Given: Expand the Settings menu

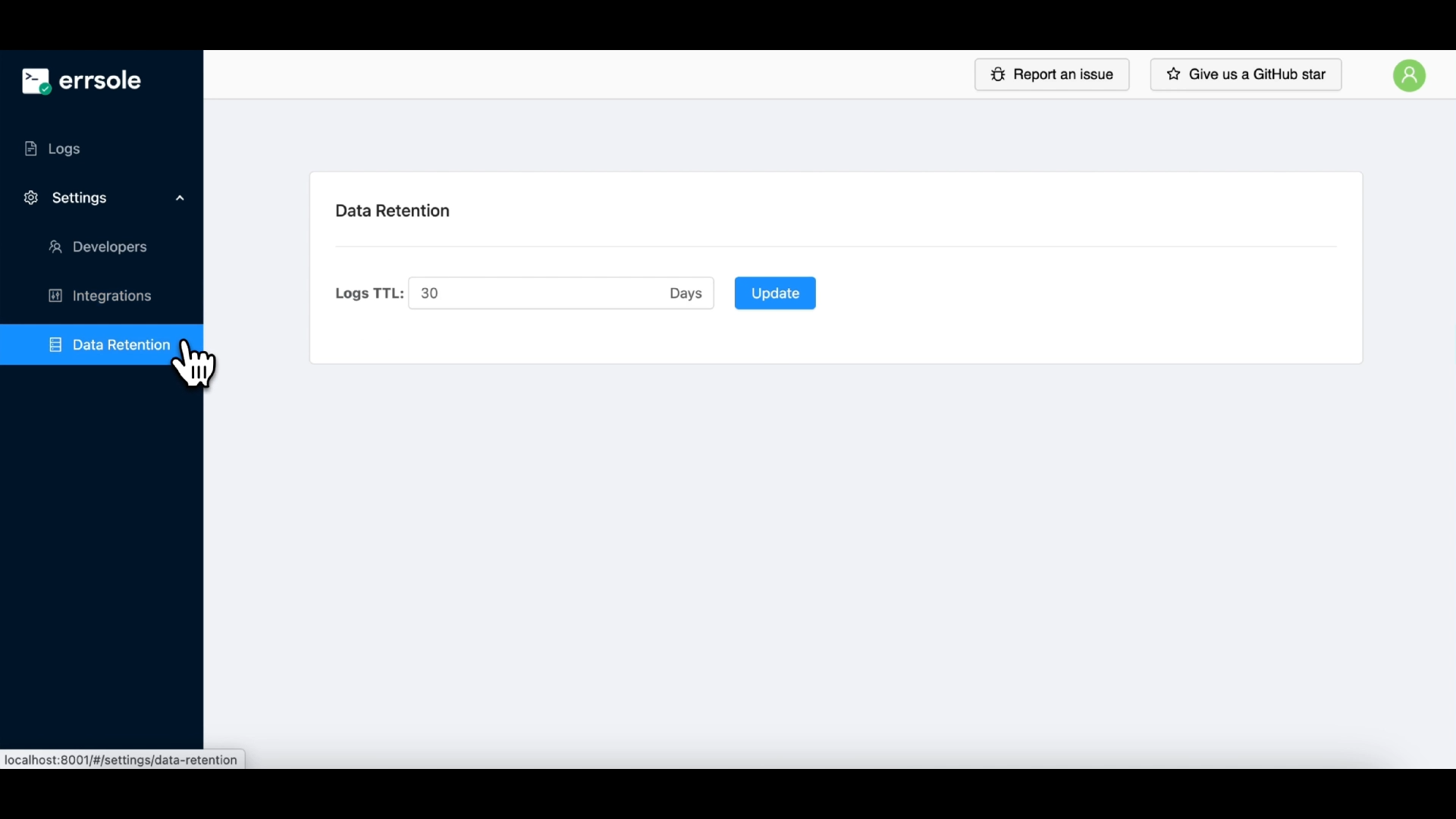Looking at the screenshot, I should [78, 198].
